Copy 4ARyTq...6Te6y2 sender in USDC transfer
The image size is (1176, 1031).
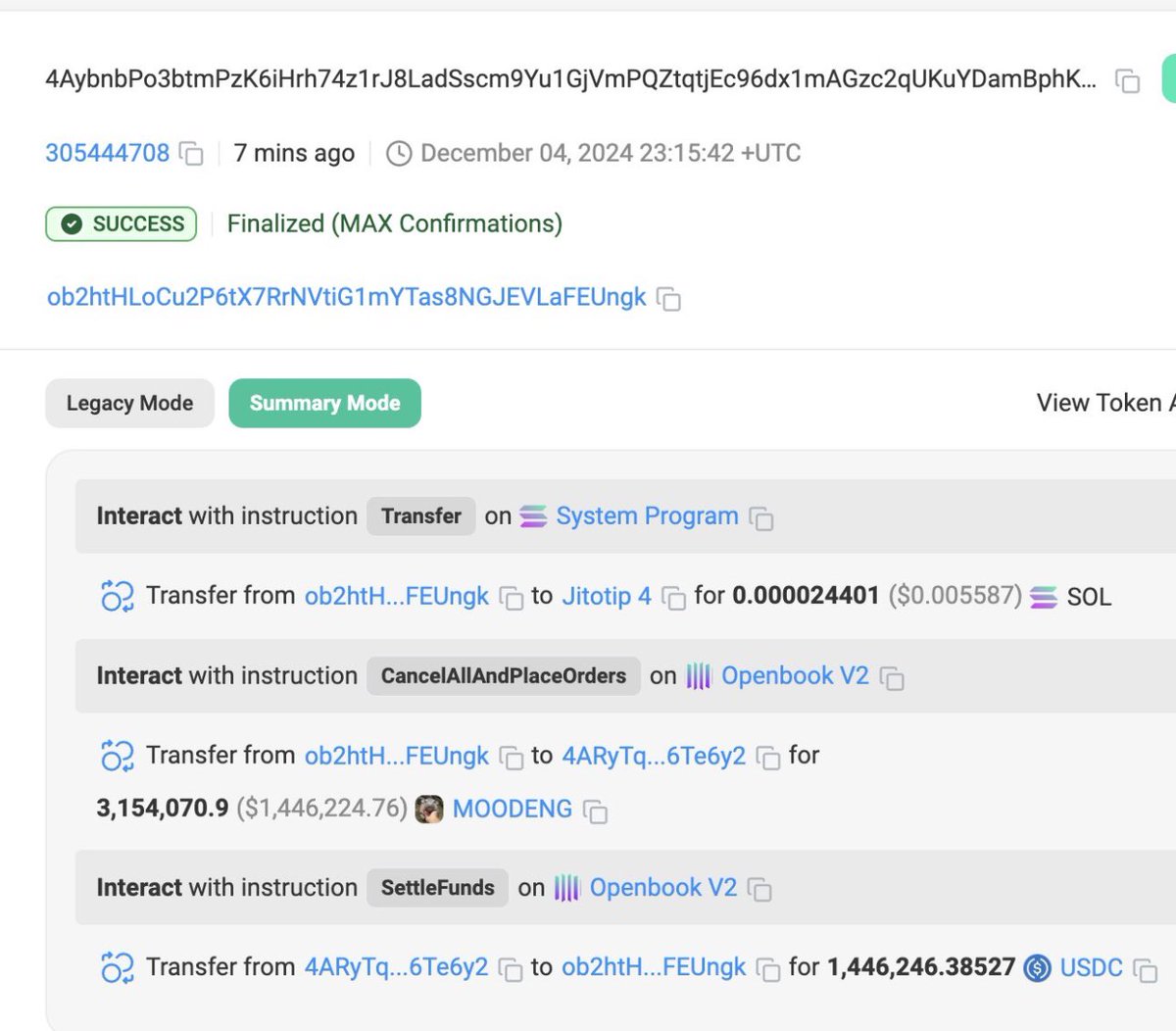(x=511, y=969)
